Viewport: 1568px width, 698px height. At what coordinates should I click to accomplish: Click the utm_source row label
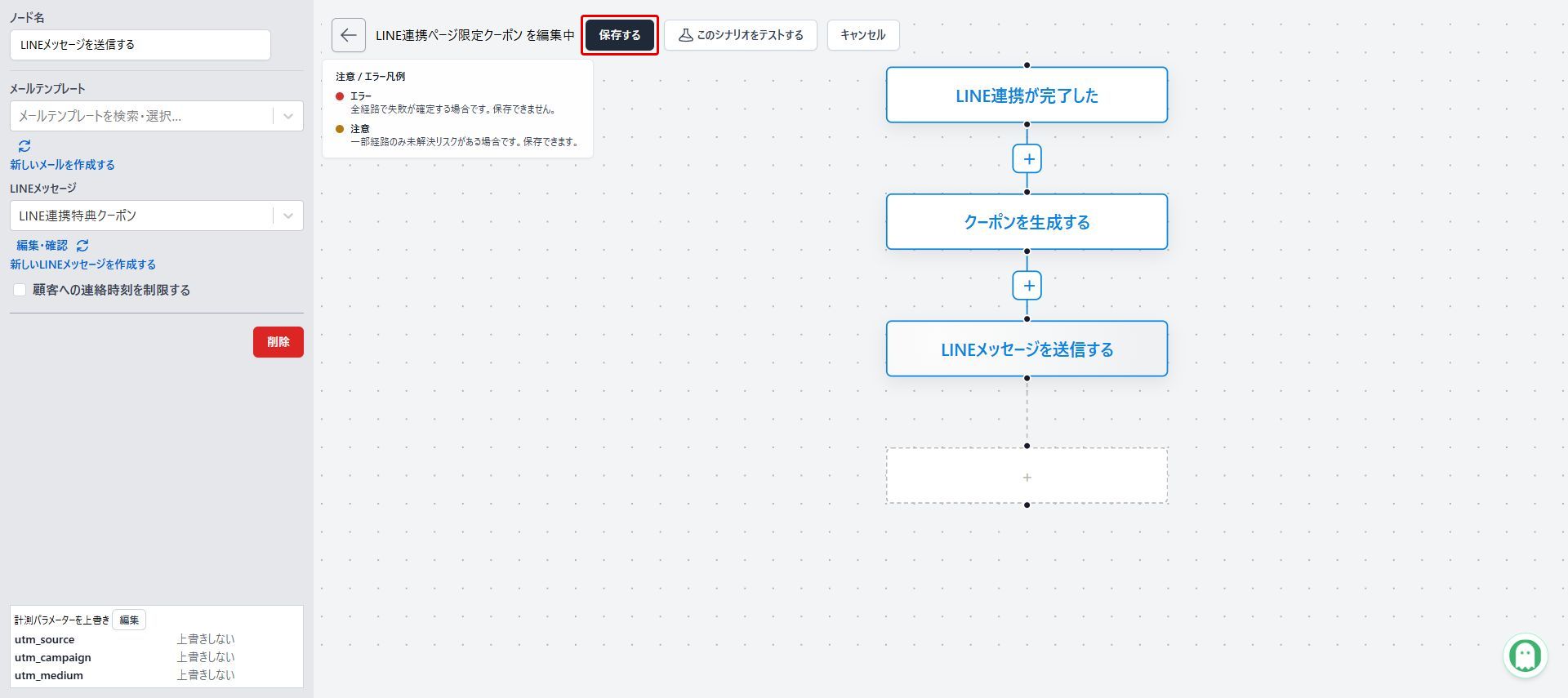click(44, 639)
